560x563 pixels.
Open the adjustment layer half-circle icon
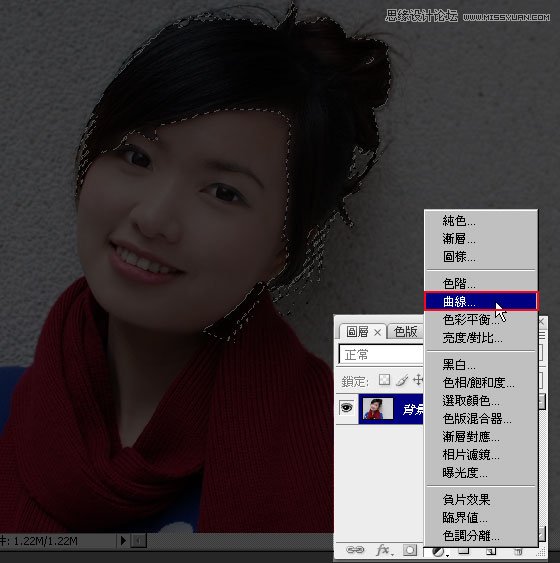pos(439,551)
